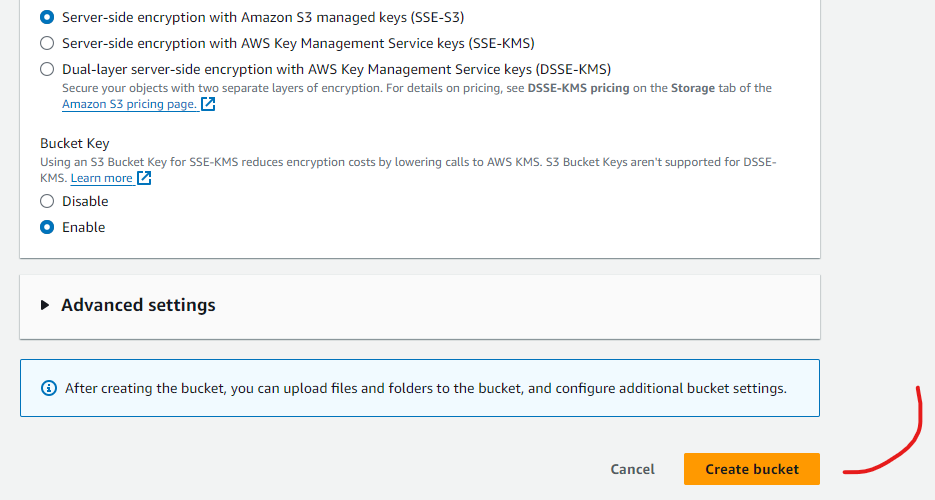Viewport: 935px width, 500px height.
Task: Select the SSE-S3 managed keys radio button
Action: [x=47, y=17]
